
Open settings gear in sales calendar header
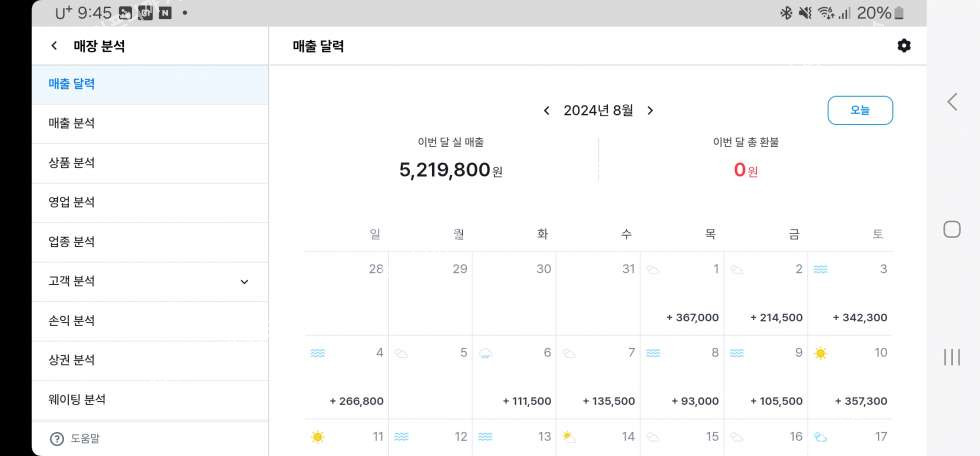click(904, 46)
